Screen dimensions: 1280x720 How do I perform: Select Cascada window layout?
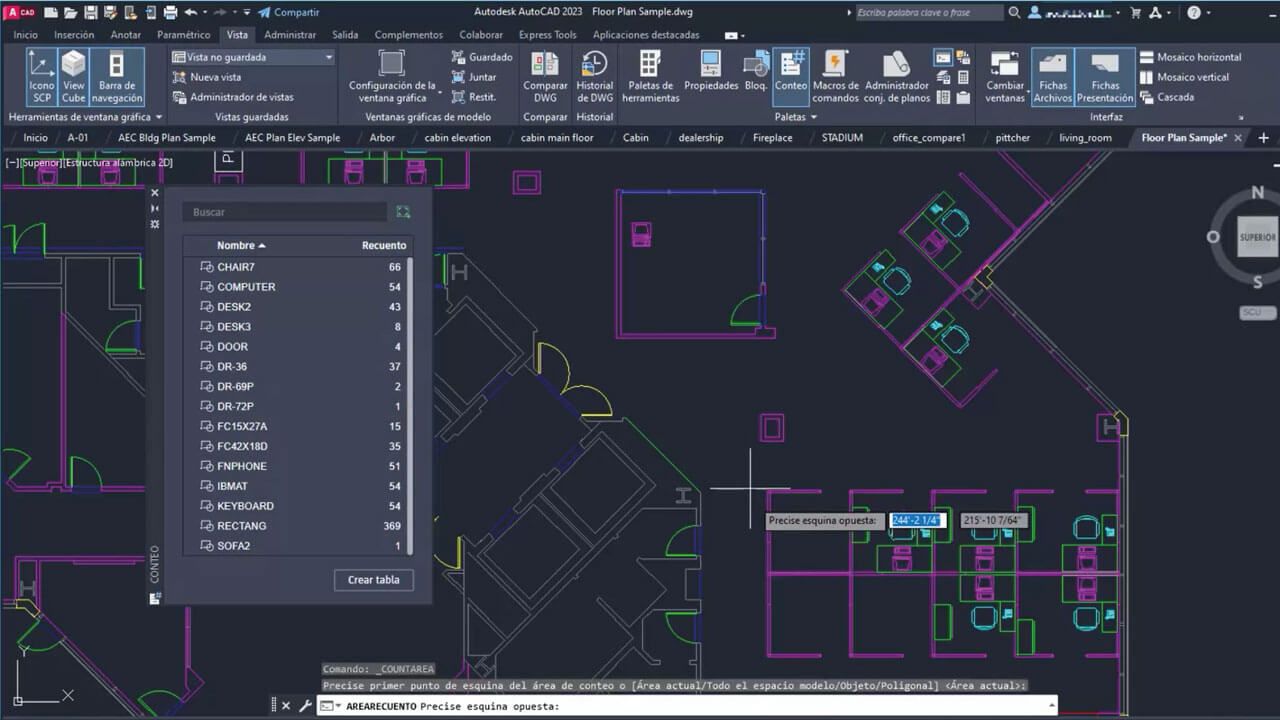1167,97
